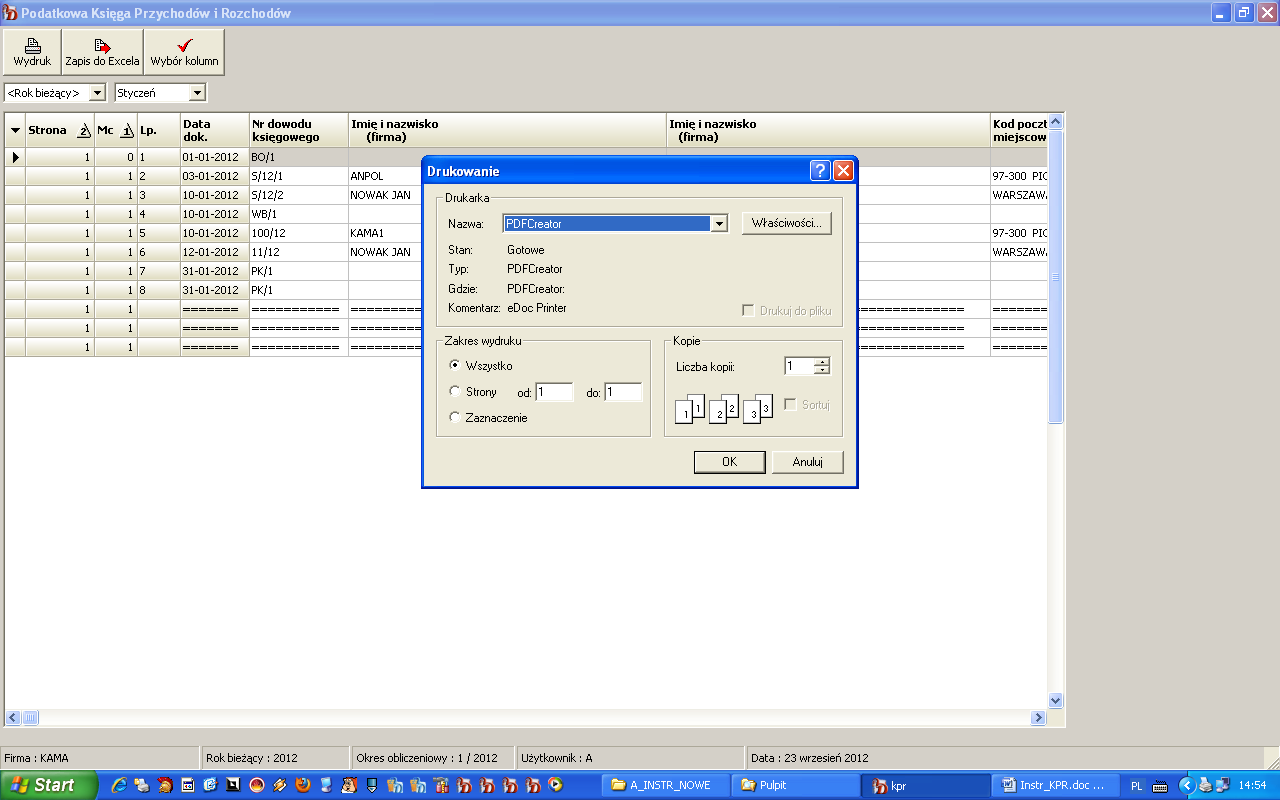Click the network computers tray icon

(x=1223, y=786)
